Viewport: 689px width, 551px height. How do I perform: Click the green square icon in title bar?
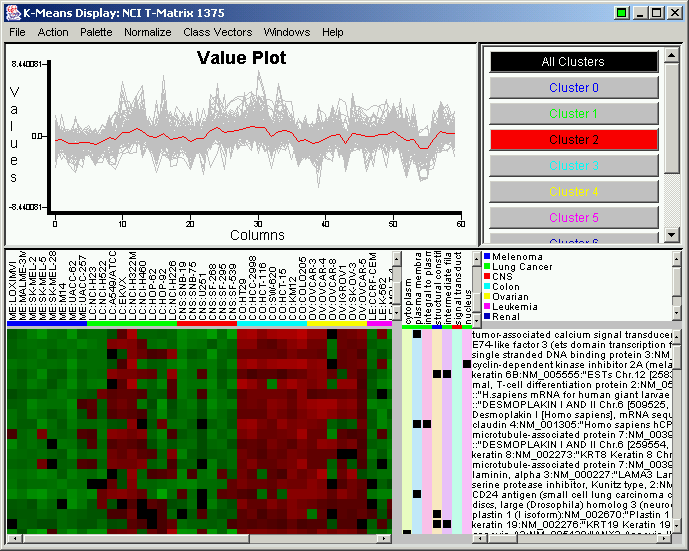click(x=621, y=13)
